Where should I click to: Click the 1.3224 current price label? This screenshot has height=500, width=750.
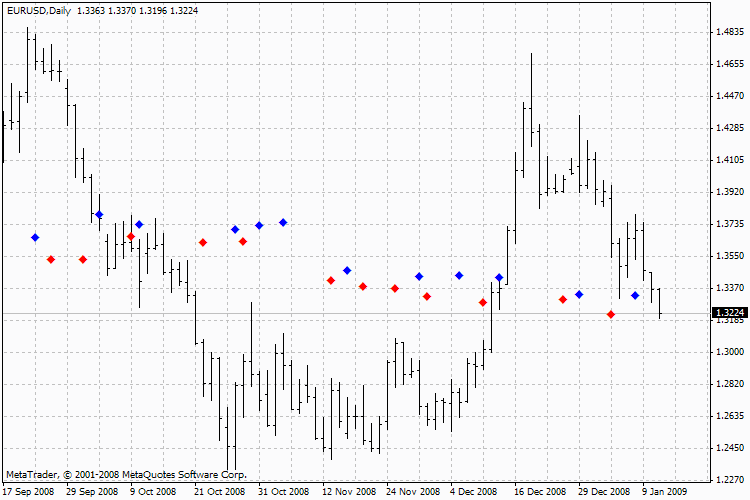click(727, 313)
